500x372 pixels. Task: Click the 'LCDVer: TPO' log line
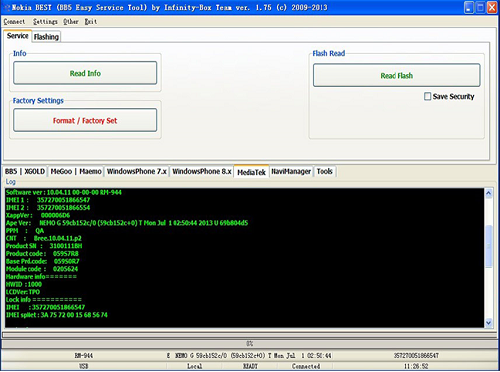[23, 292]
